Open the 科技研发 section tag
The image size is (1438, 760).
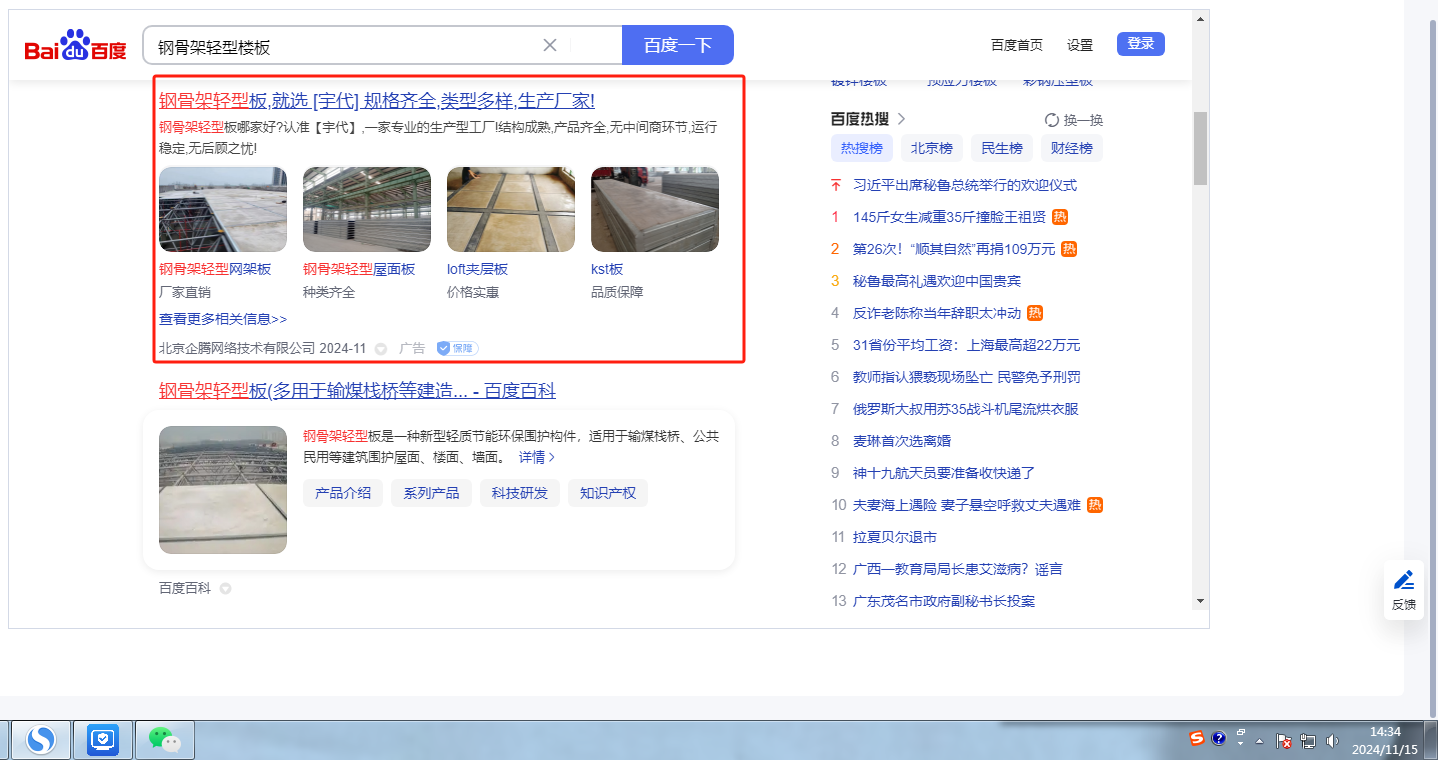pyautogui.click(x=520, y=493)
